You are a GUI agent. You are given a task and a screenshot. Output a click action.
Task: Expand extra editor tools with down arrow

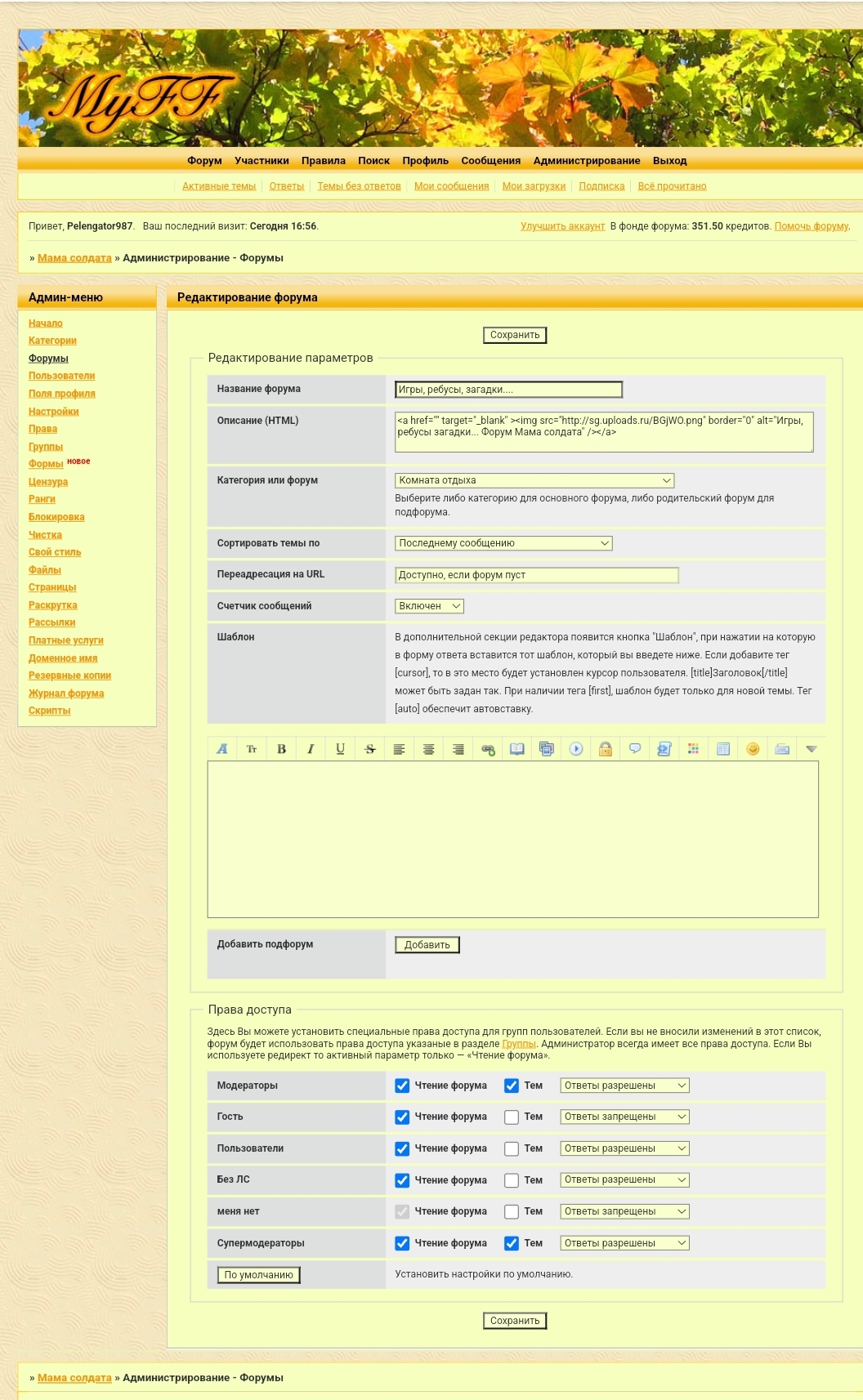(811, 749)
